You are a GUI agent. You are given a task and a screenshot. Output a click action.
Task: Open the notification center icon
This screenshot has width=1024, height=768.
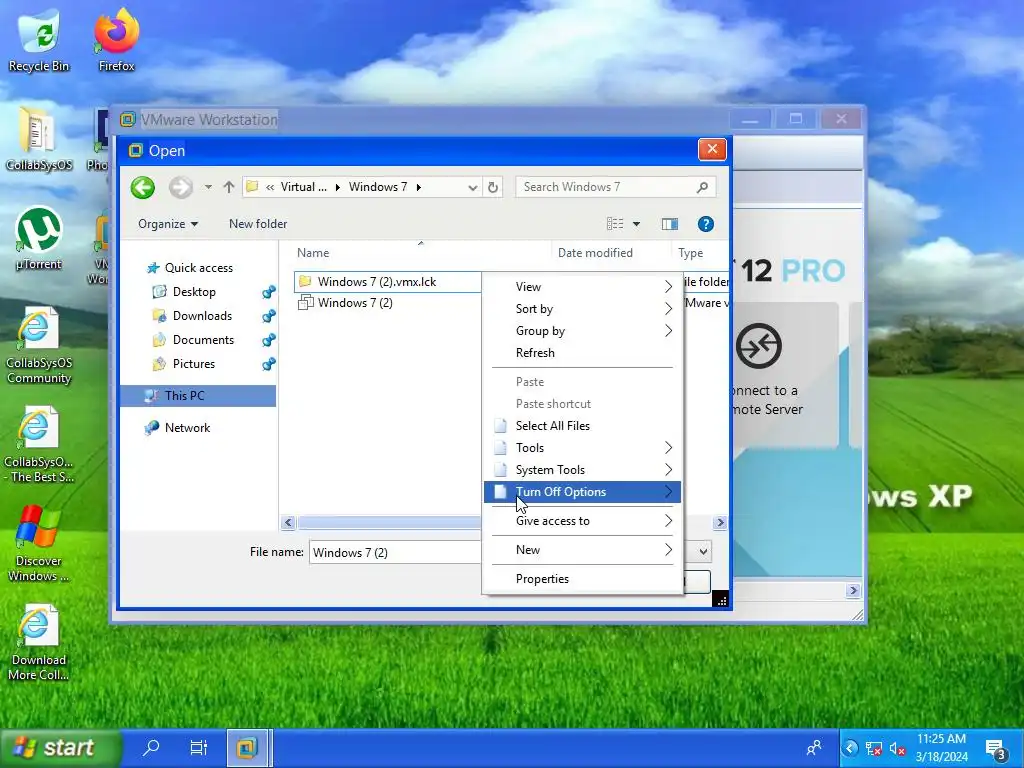pyautogui.click(x=997, y=750)
